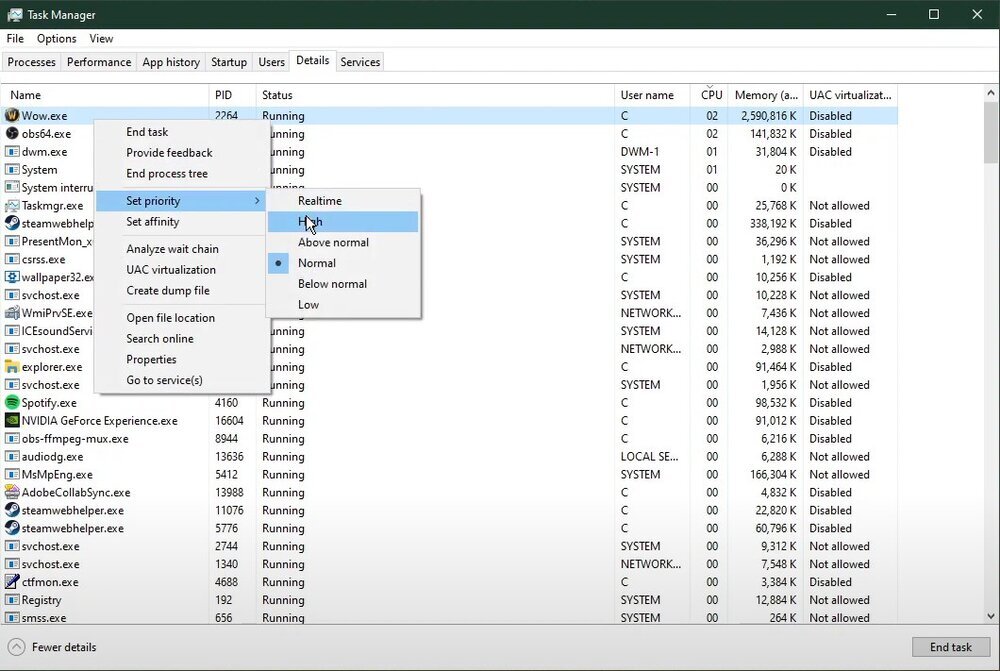Click the obs64.exe process icon
This screenshot has height=671, width=1000.
click(x=12, y=134)
